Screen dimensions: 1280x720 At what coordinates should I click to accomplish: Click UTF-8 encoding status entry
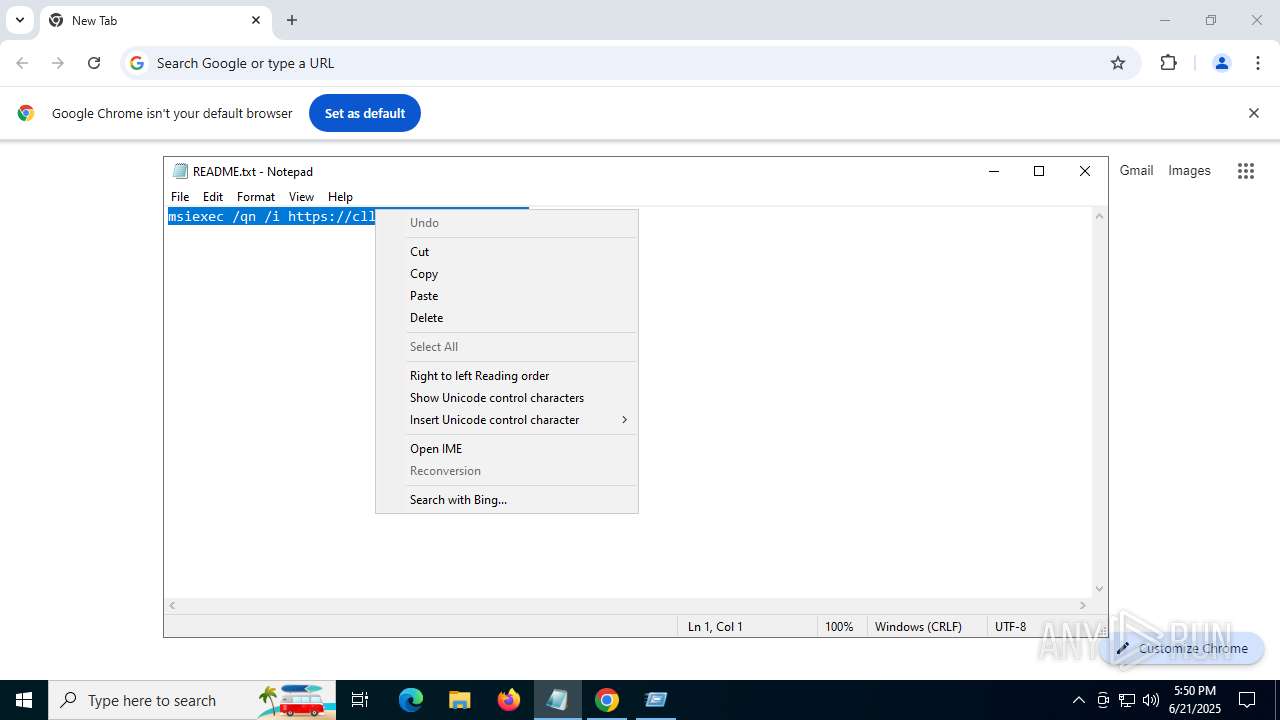coord(1010,627)
